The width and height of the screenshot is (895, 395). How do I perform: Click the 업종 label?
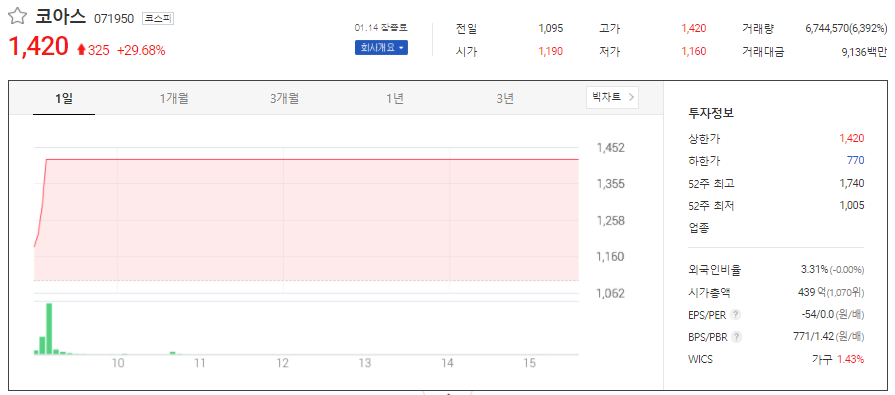[699, 228]
